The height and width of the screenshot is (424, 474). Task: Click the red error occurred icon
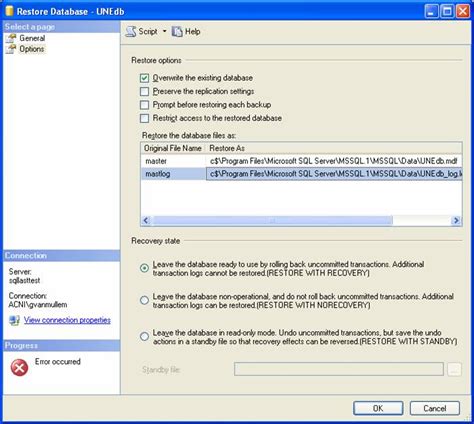coord(19,368)
